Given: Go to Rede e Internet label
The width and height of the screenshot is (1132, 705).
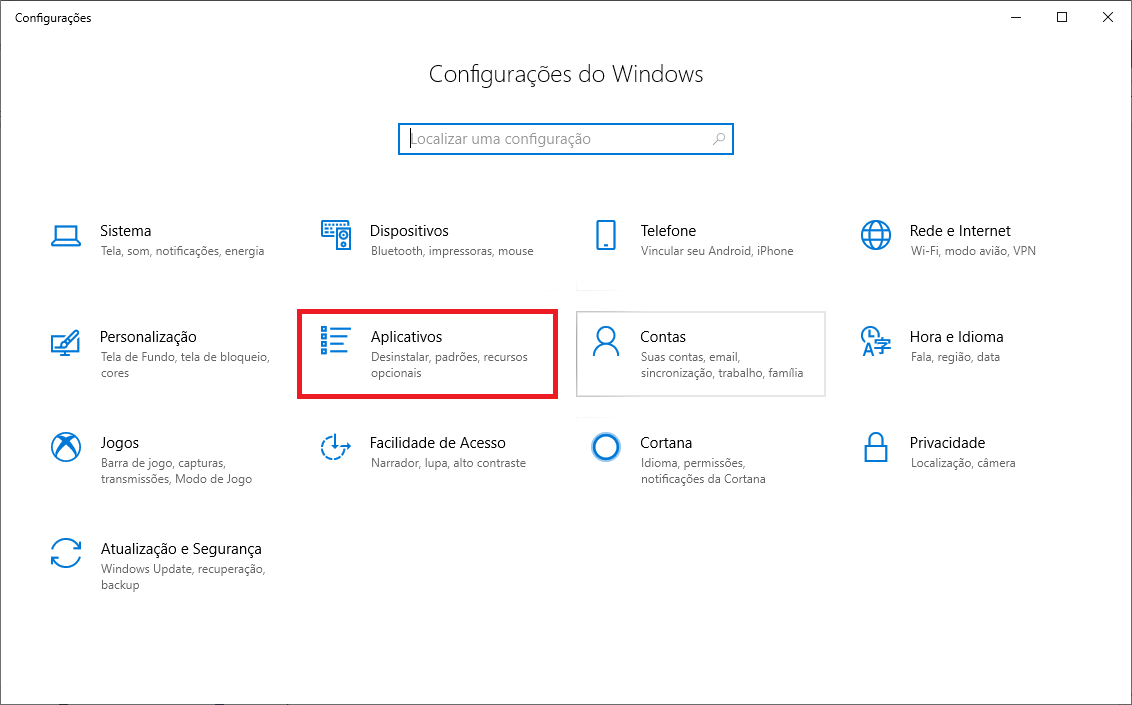Looking at the screenshot, I should pos(959,231).
